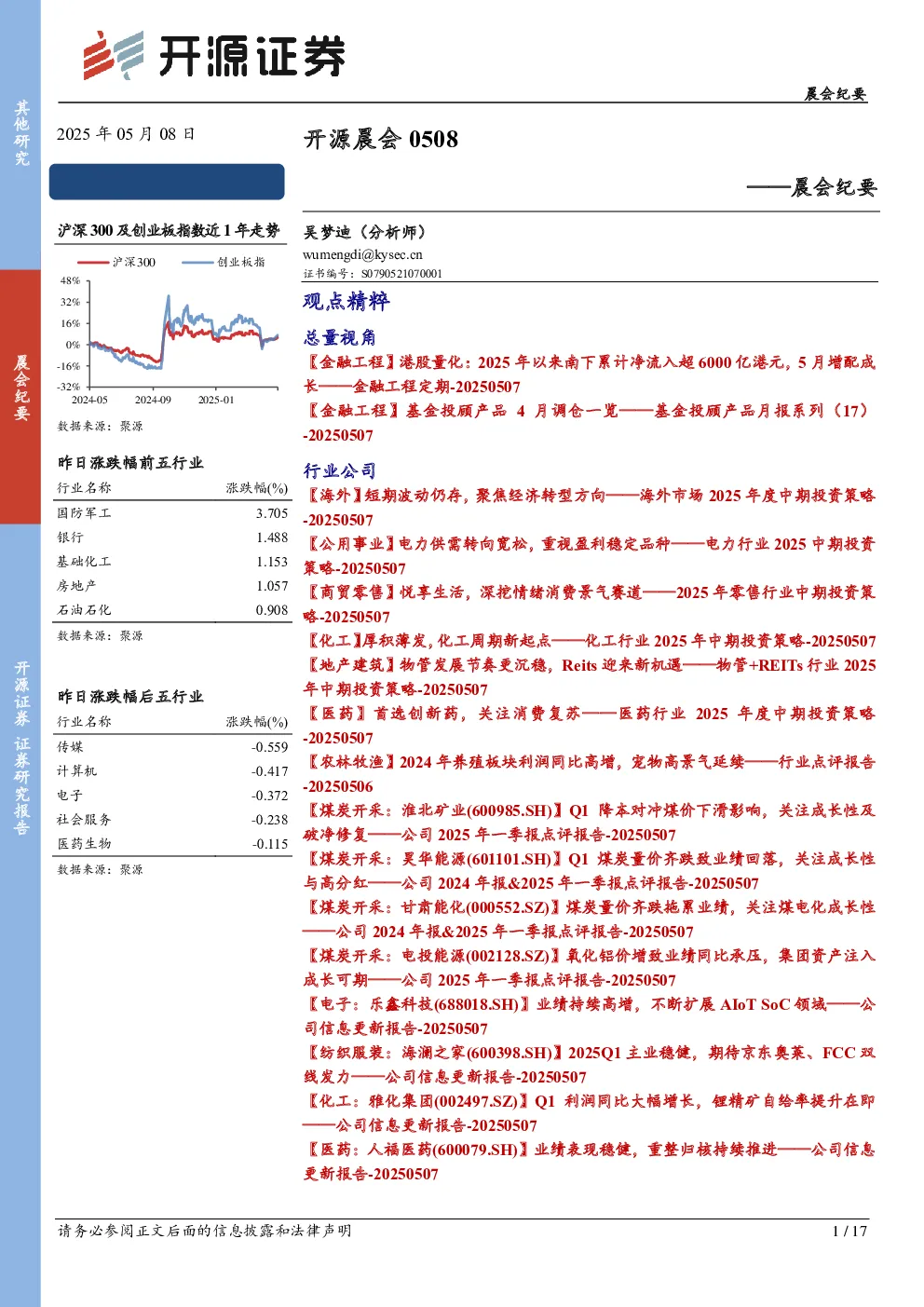The width and height of the screenshot is (924, 1307).
Task: Click the 国防军工 table row name
Action: point(84,513)
